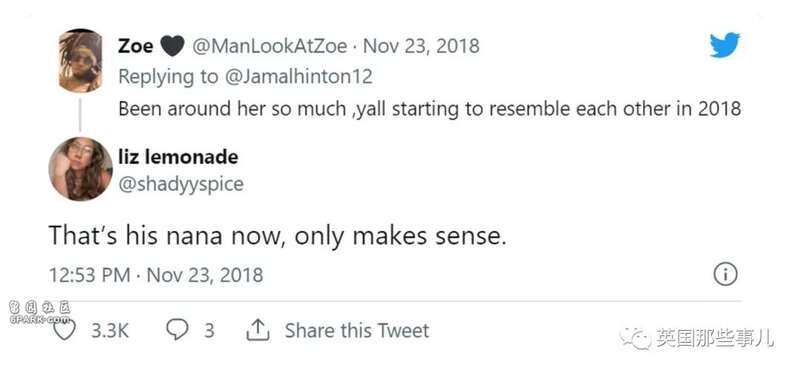Click the Zoe display name
800x373 pixels.
click(135, 46)
